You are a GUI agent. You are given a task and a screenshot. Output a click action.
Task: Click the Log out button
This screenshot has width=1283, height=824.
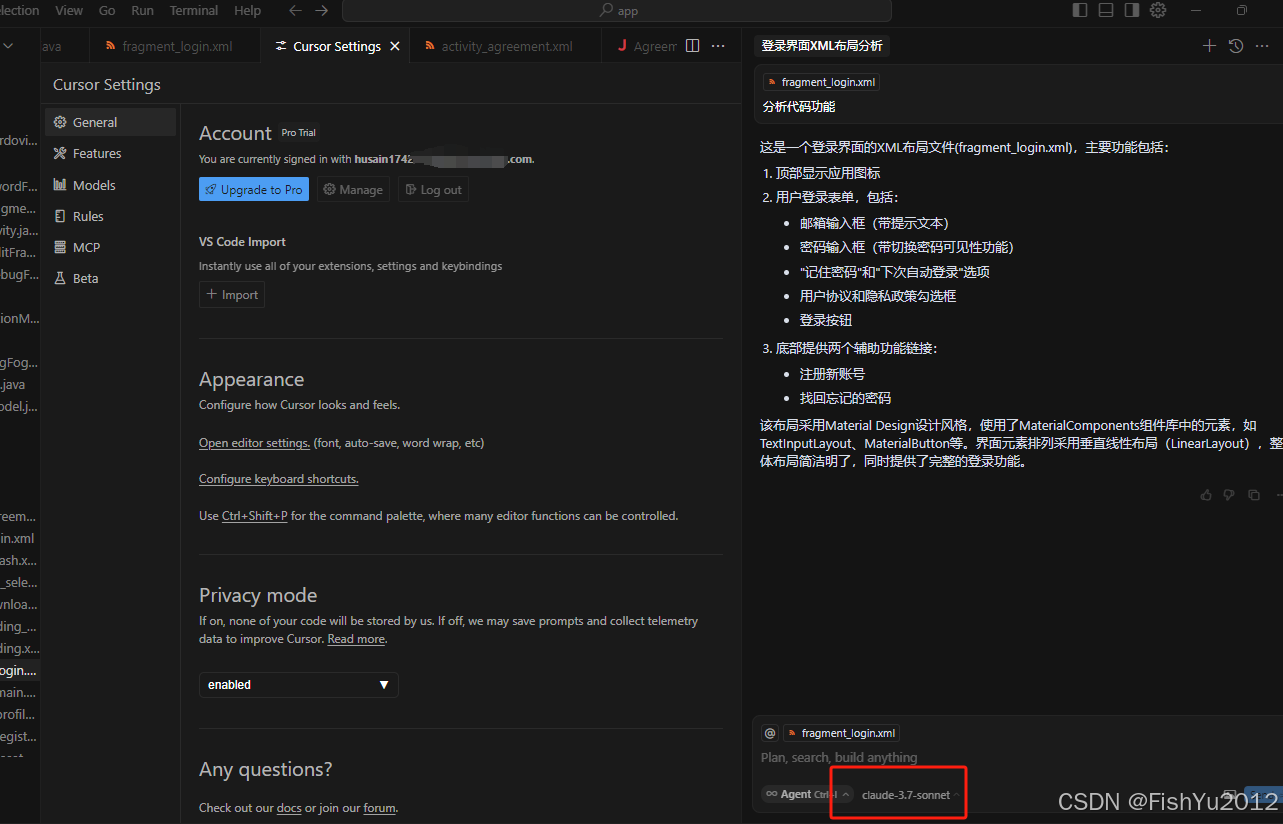(x=433, y=189)
